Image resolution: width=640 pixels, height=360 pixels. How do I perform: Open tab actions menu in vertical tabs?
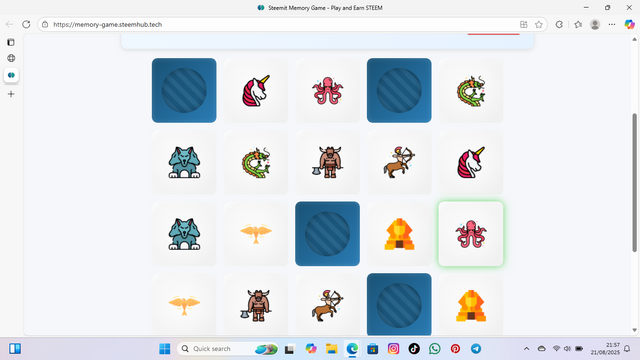pyautogui.click(x=11, y=42)
